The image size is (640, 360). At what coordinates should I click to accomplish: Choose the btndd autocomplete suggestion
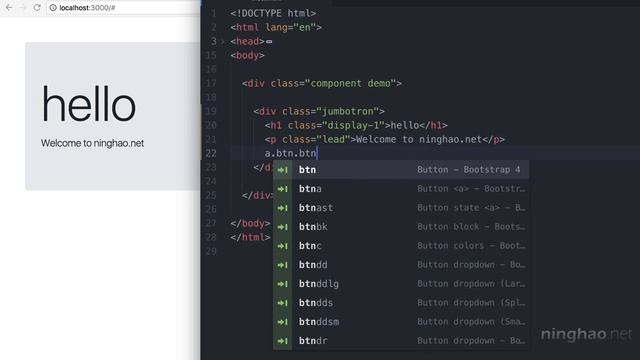pyautogui.click(x=401, y=264)
